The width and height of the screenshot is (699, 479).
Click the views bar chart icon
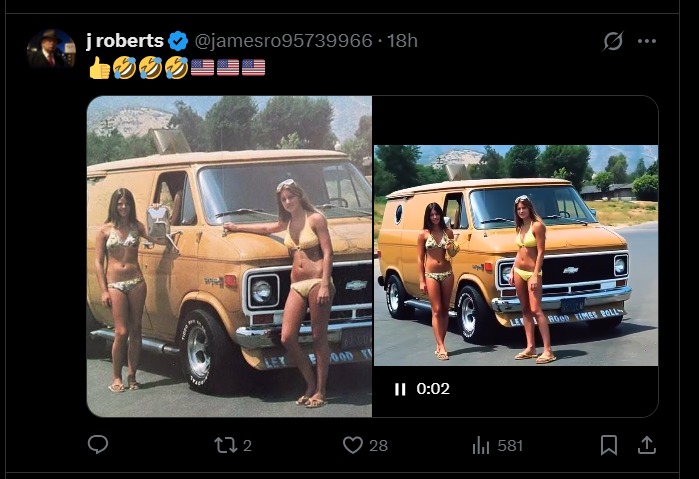[x=481, y=445]
